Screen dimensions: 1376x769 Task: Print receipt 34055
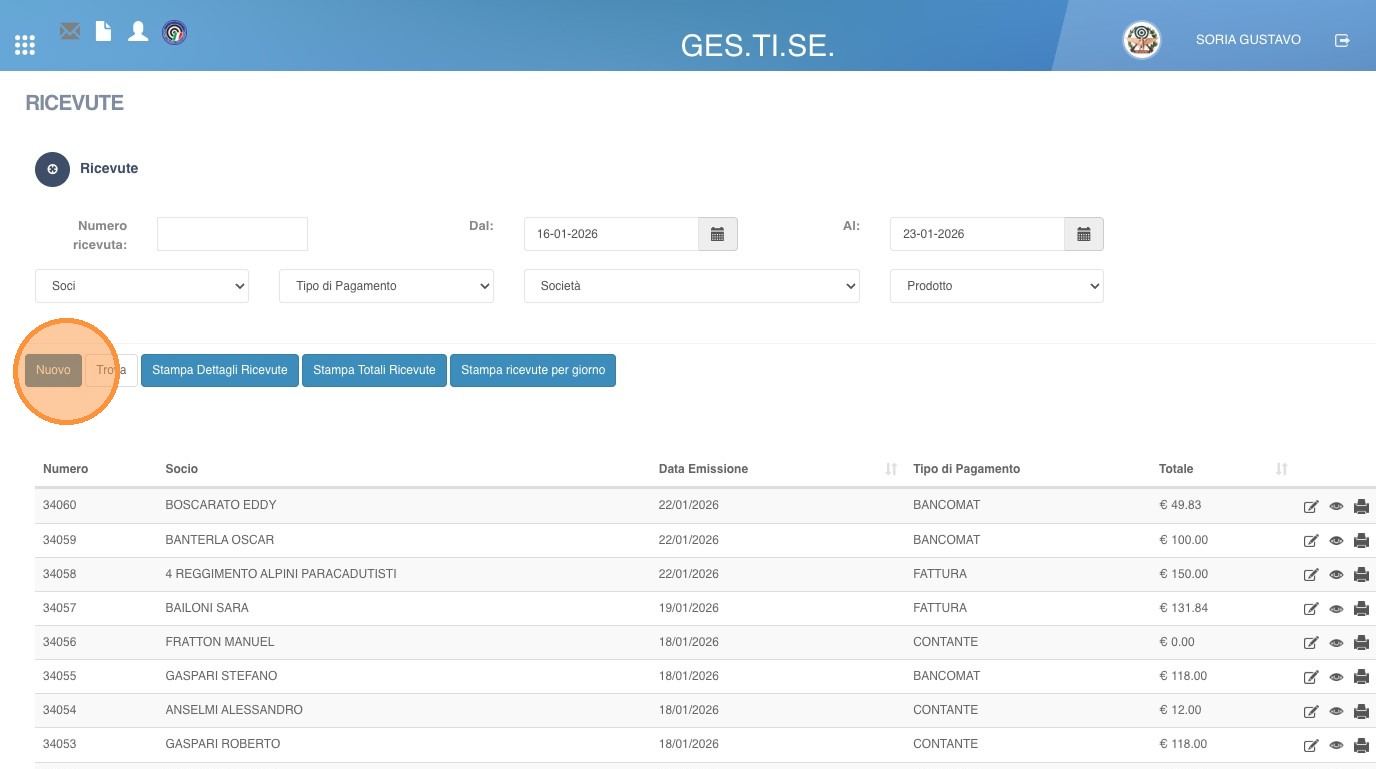coord(1361,677)
